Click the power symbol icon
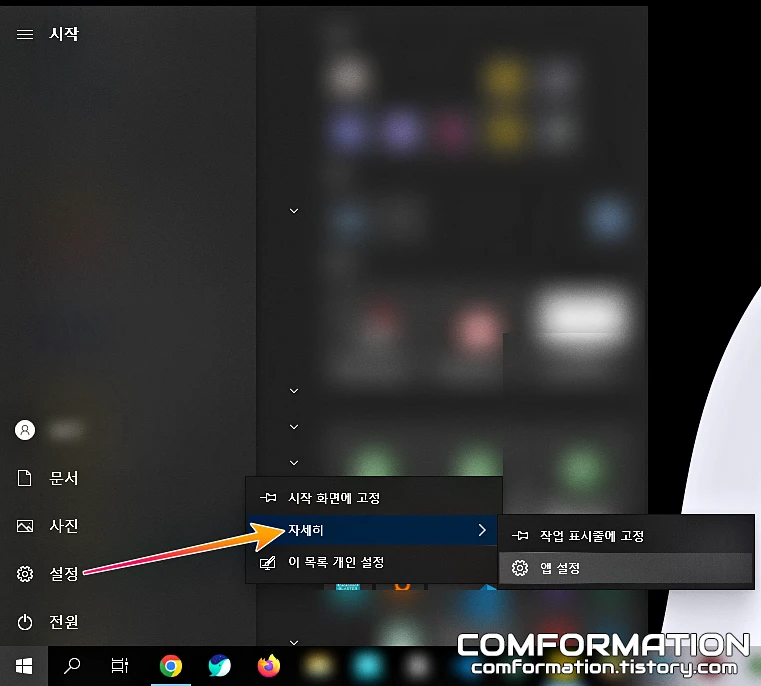Screen dimensions: 761x686 25,622
